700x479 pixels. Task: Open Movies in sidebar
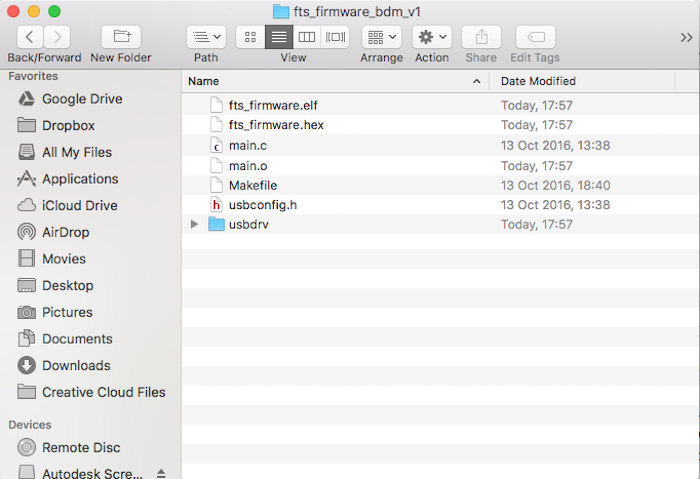(64, 259)
